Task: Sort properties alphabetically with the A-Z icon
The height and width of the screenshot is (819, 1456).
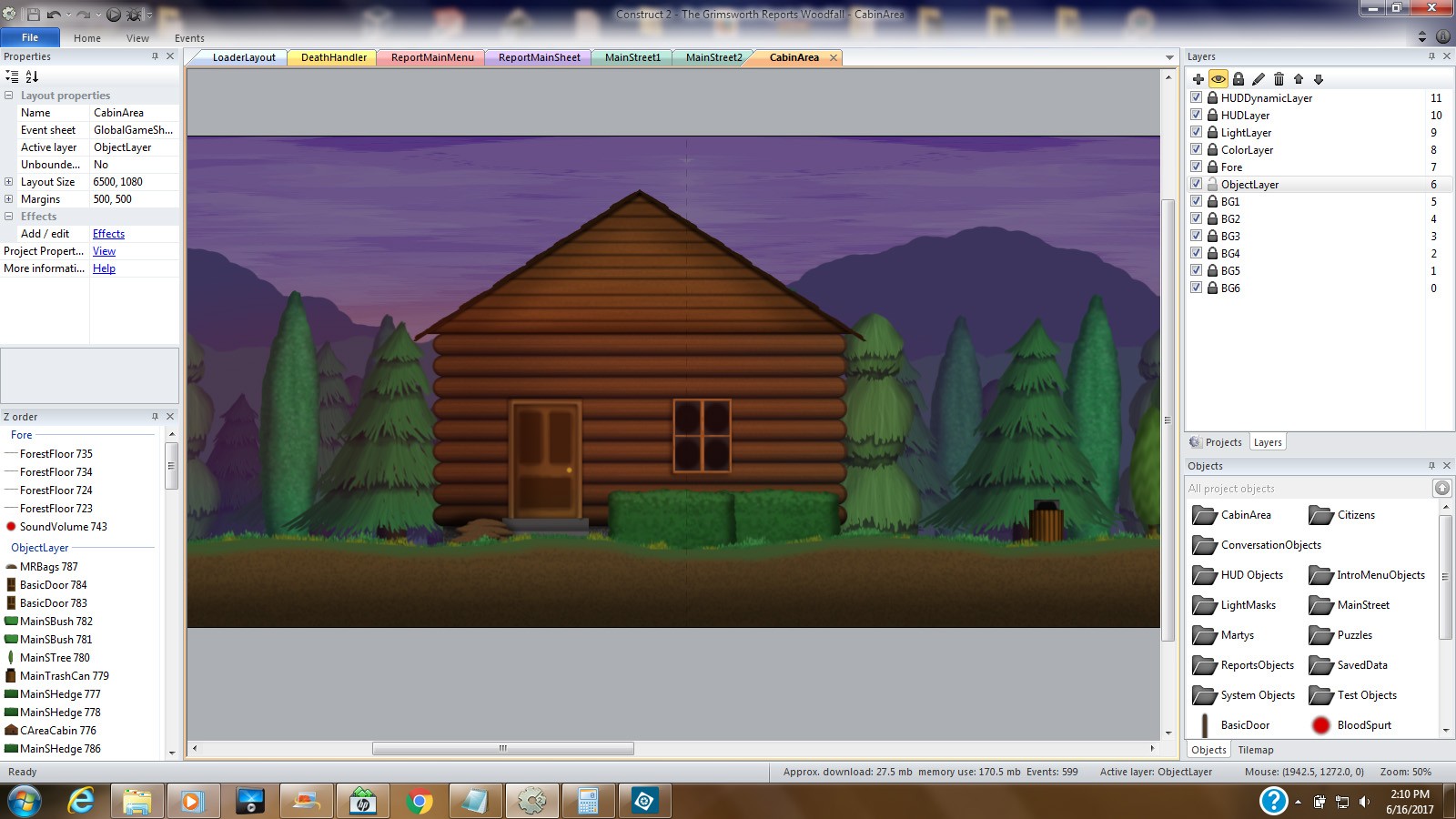Action: tap(32, 77)
